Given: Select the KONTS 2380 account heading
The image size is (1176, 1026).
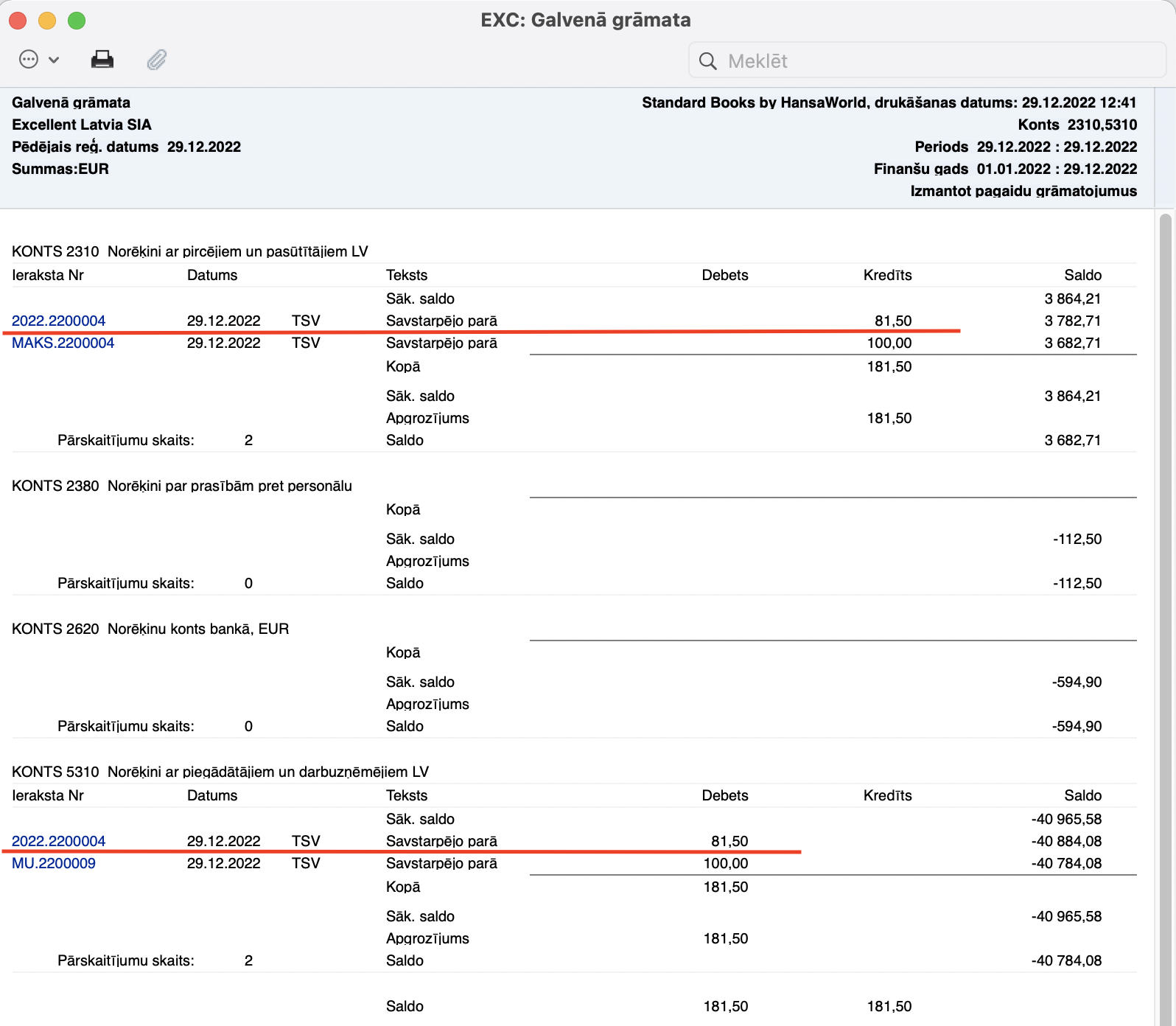Looking at the screenshot, I should click(181, 486).
